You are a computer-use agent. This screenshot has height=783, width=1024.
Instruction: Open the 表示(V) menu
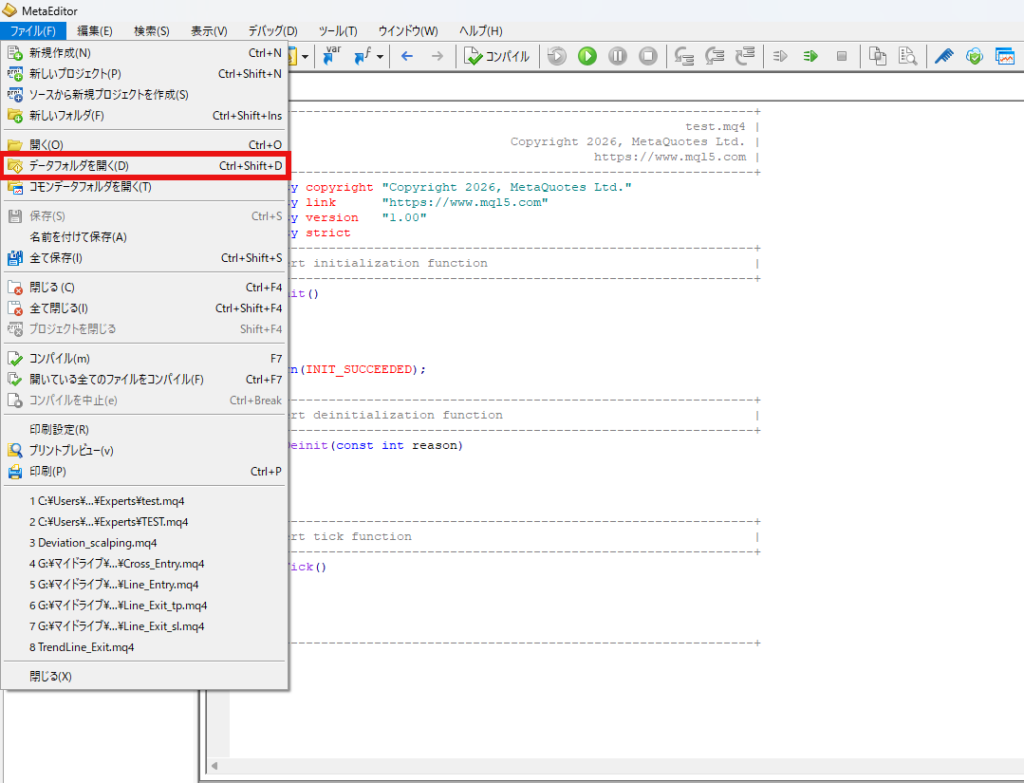[209, 31]
